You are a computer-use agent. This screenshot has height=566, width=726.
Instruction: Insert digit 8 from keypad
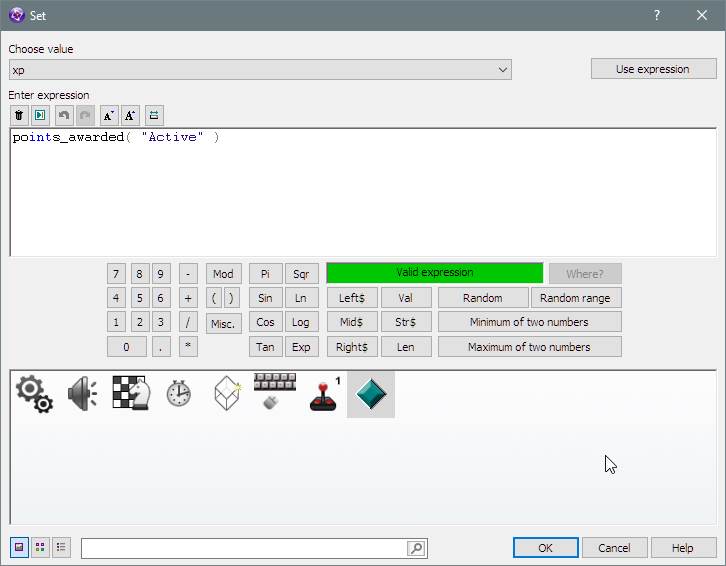pos(139,274)
